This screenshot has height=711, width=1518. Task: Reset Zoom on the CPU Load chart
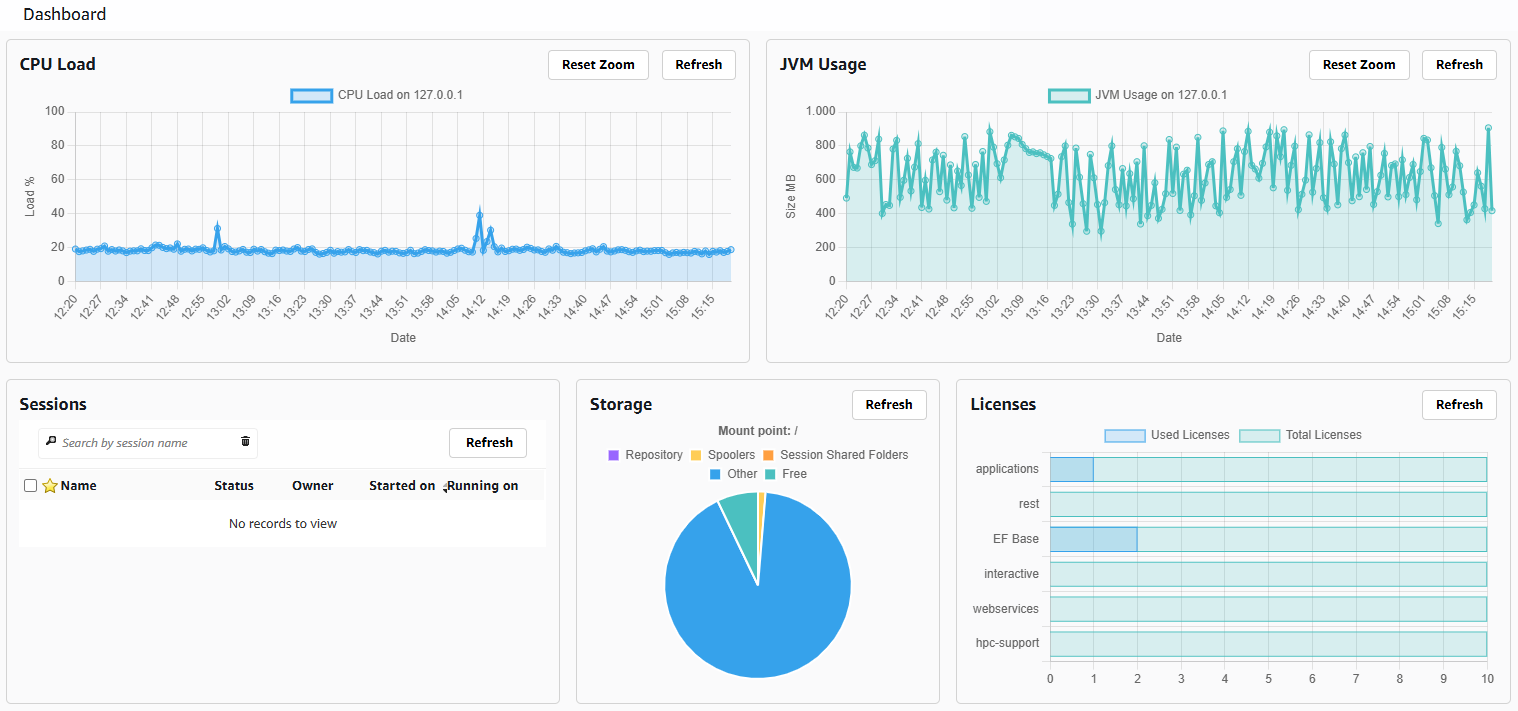pos(598,65)
